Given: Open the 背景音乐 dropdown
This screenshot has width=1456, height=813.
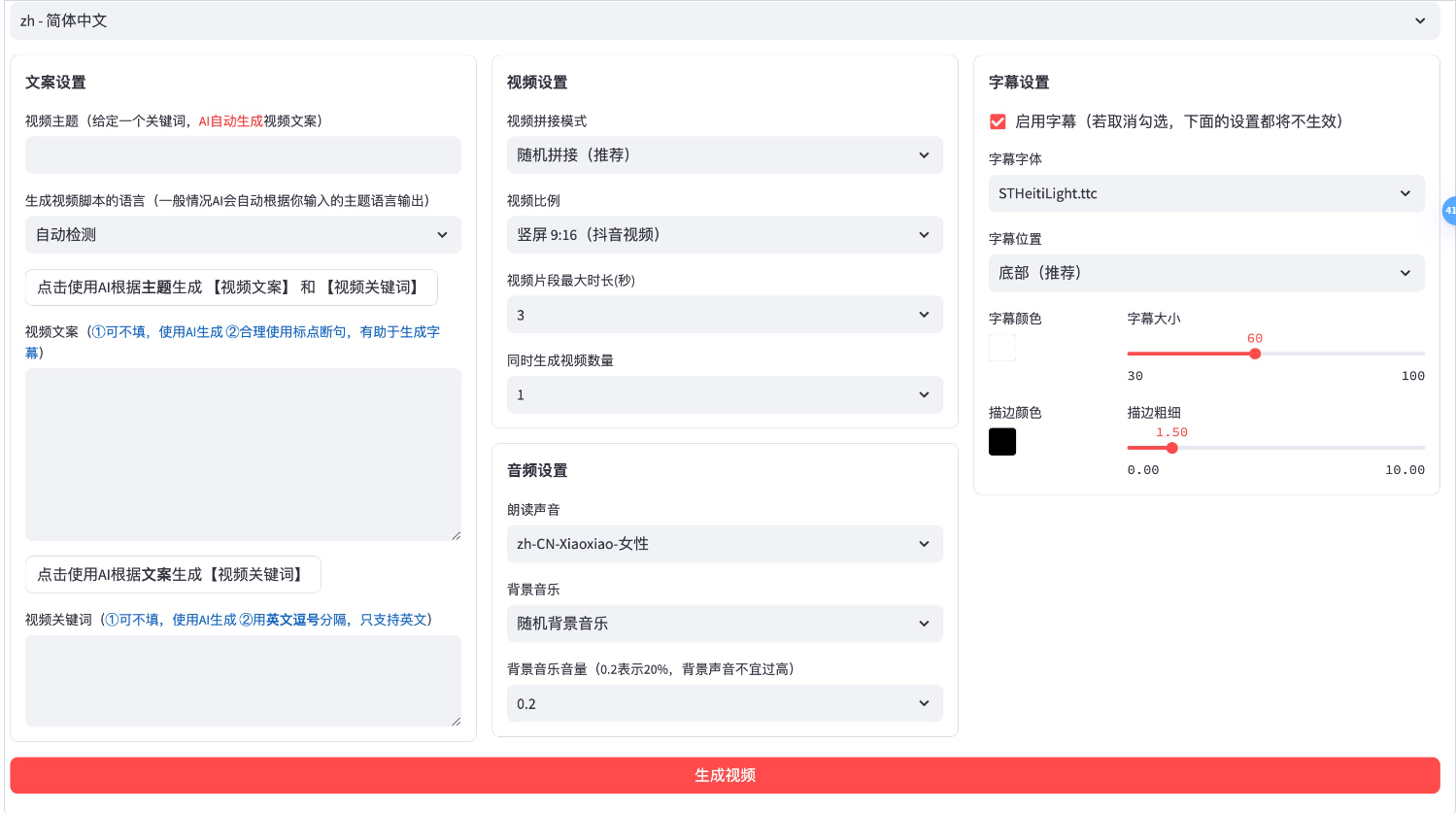Looking at the screenshot, I should pos(724,624).
